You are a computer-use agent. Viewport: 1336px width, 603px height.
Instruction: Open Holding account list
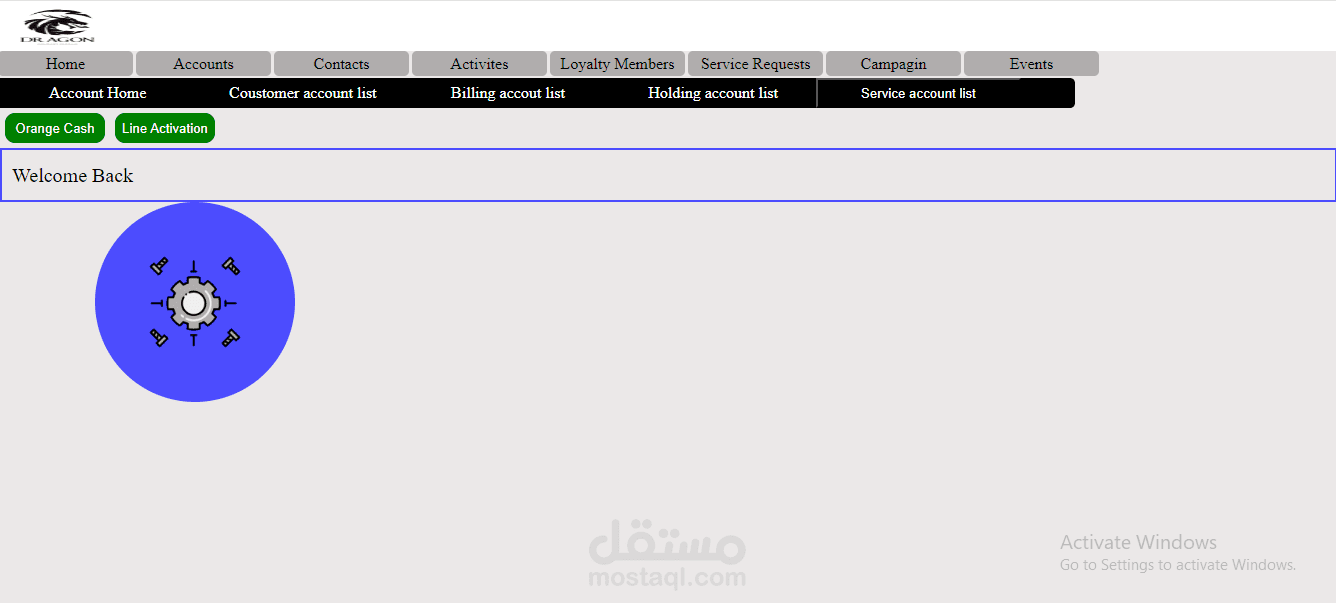click(x=713, y=93)
